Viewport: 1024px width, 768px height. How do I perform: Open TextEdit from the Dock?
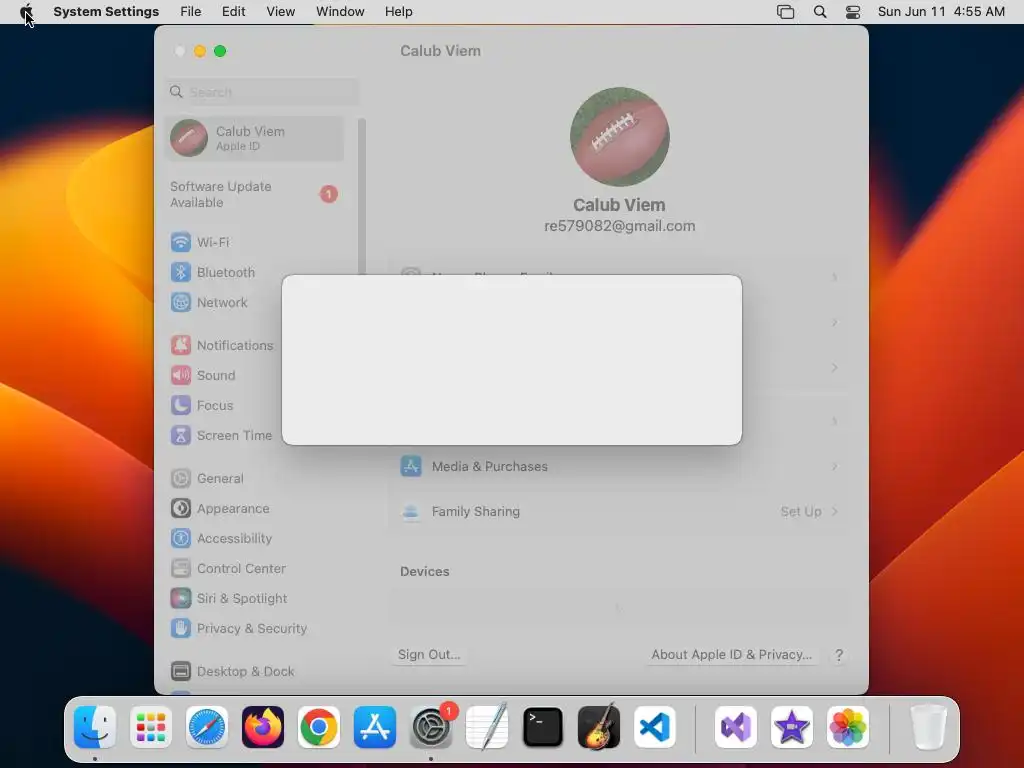pyautogui.click(x=487, y=727)
